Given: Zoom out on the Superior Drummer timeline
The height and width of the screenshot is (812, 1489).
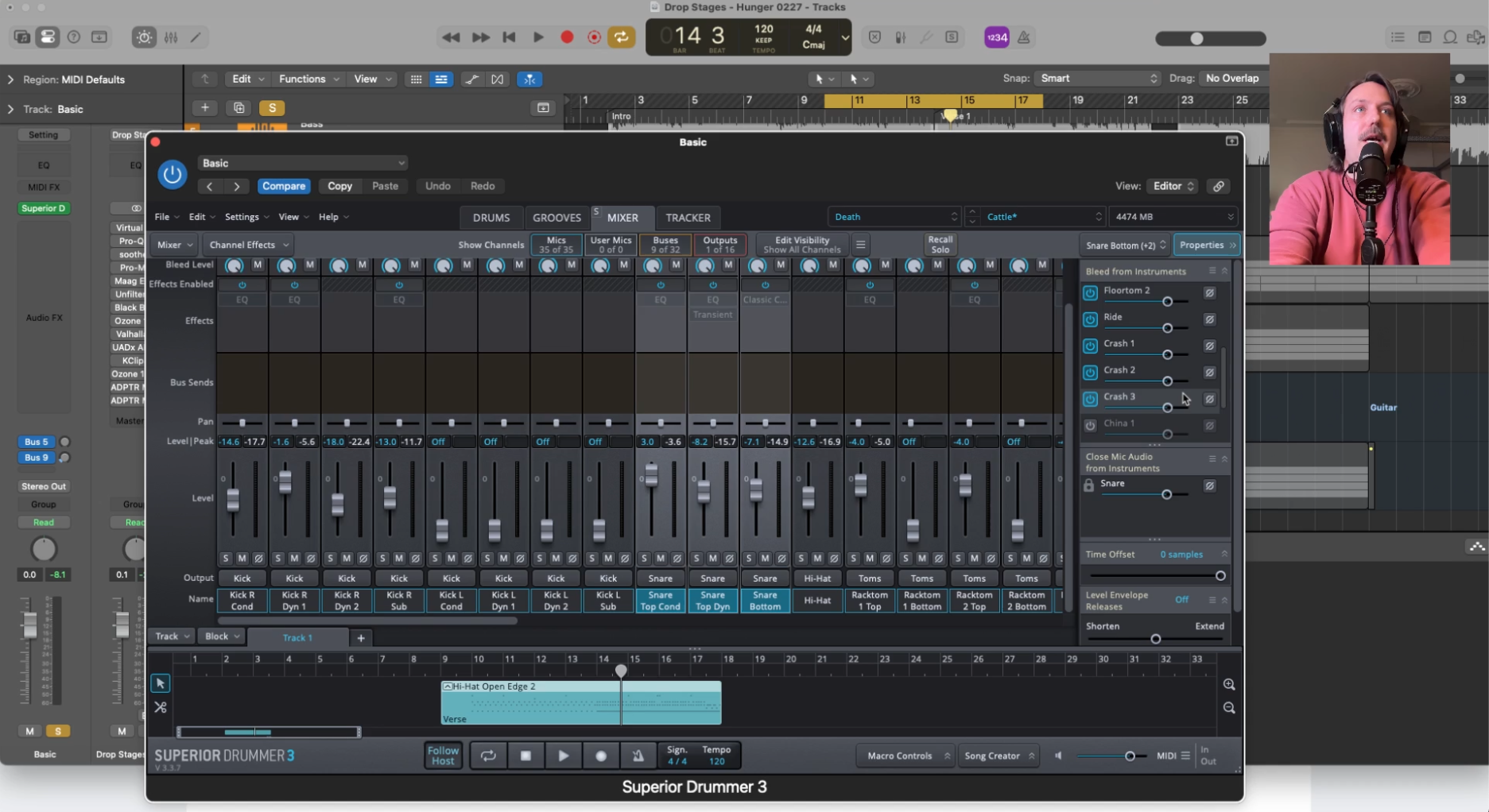Looking at the screenshot, I should pyautogui.click(x=1229, y=708).
